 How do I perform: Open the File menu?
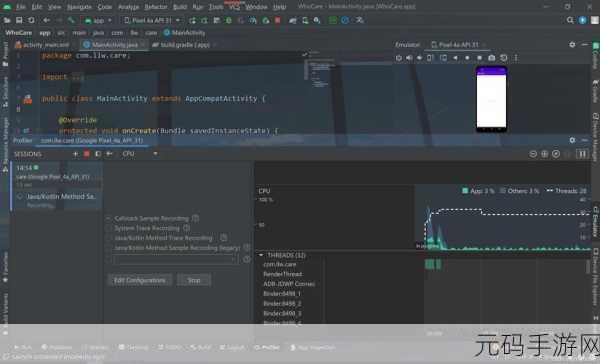tap(21, 7)
